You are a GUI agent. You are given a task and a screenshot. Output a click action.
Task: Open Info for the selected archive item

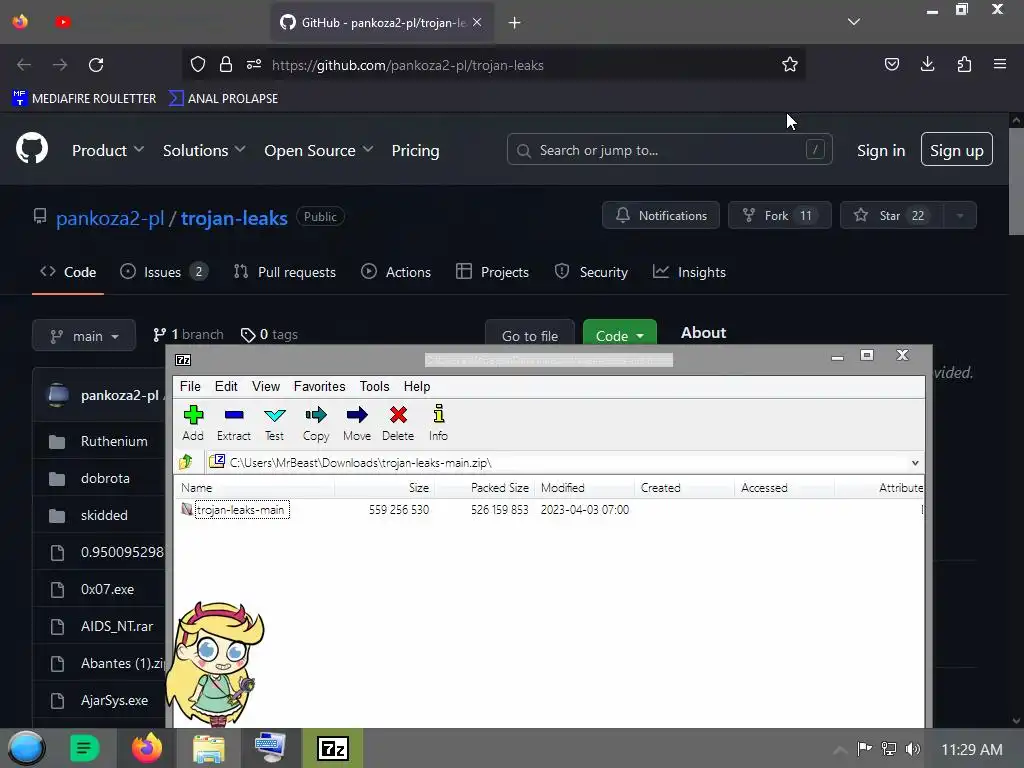[438, 423]
